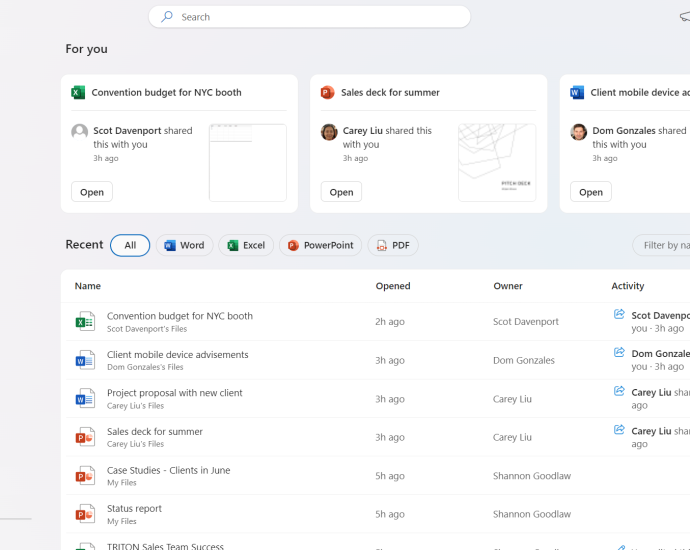Click the Word icon on Client mobile device card
This screenshot has width=690, height=550.
577,92
